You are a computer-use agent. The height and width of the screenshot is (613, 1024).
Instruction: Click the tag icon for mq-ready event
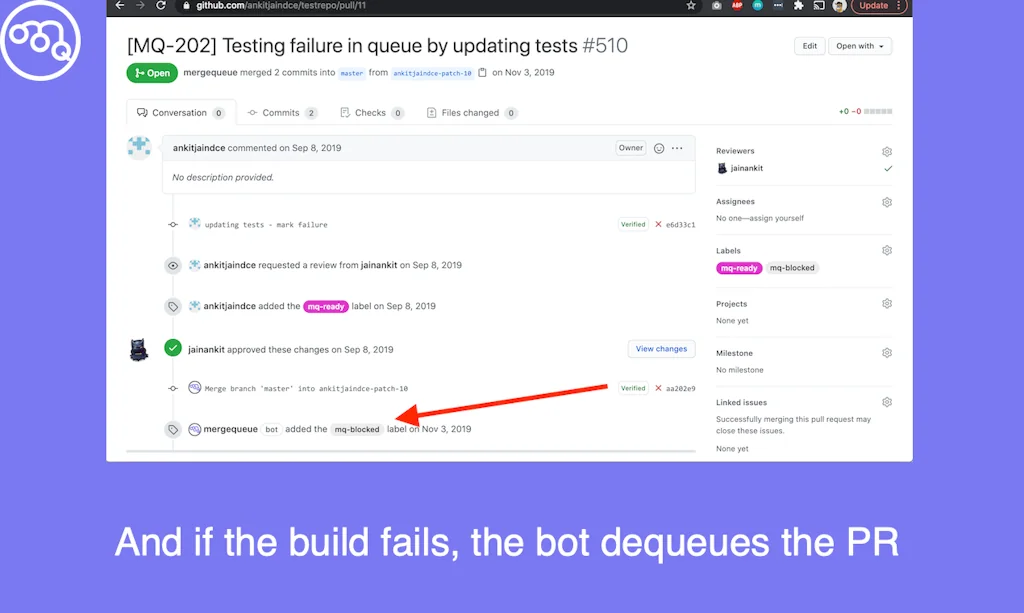click(172, 306)
